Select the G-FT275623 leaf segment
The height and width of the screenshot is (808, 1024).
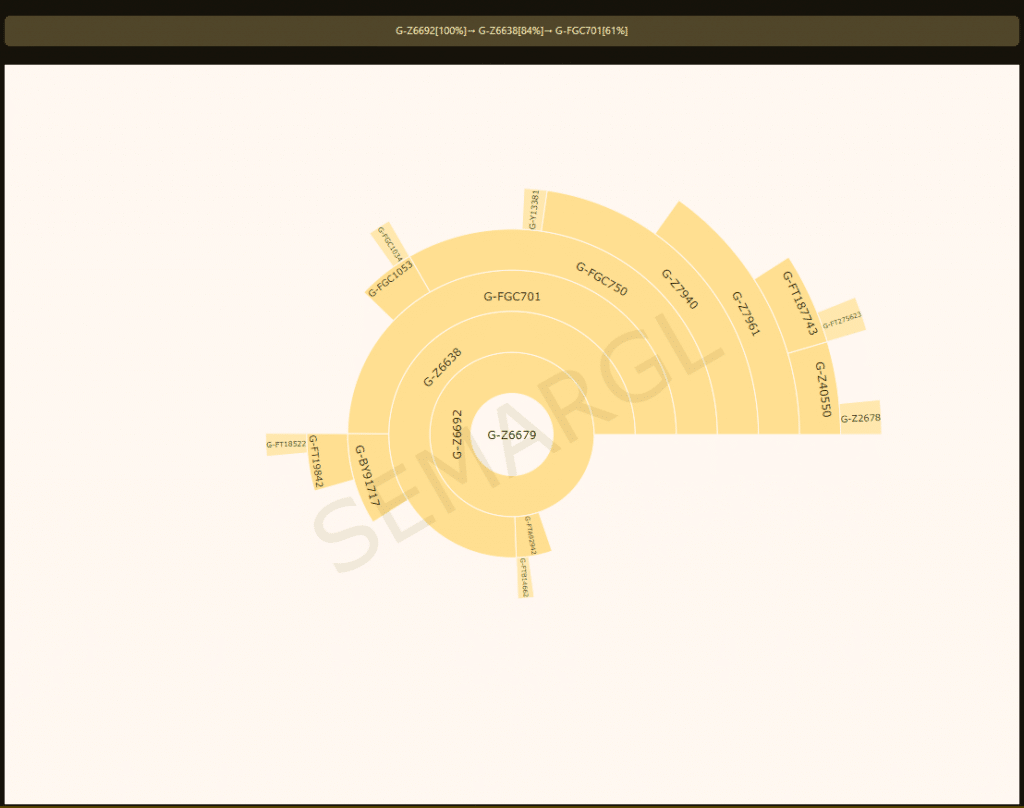pyautogui.click(x=841, y=319)
